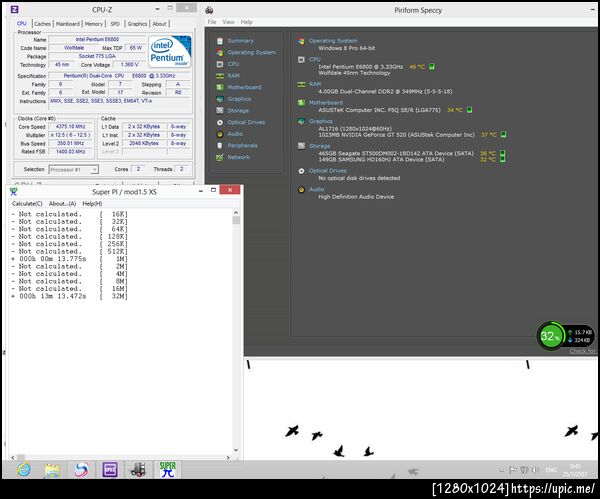
Task: Open the About...(A) menu in Super PI
Action: point(62,204)
